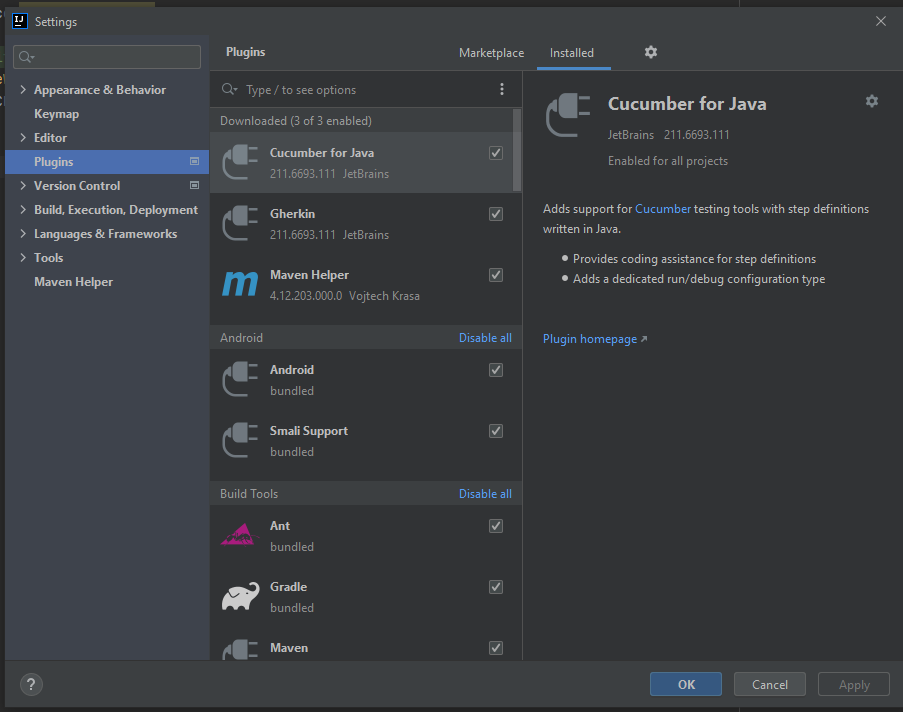The height and width of the screenshot is (712, 903).
Task: Click Disable all for Build Tools group
Action: (x=485, y=494)
